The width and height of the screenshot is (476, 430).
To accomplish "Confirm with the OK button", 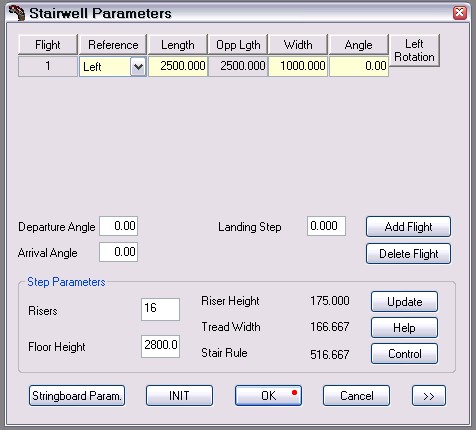I will 268,396.
